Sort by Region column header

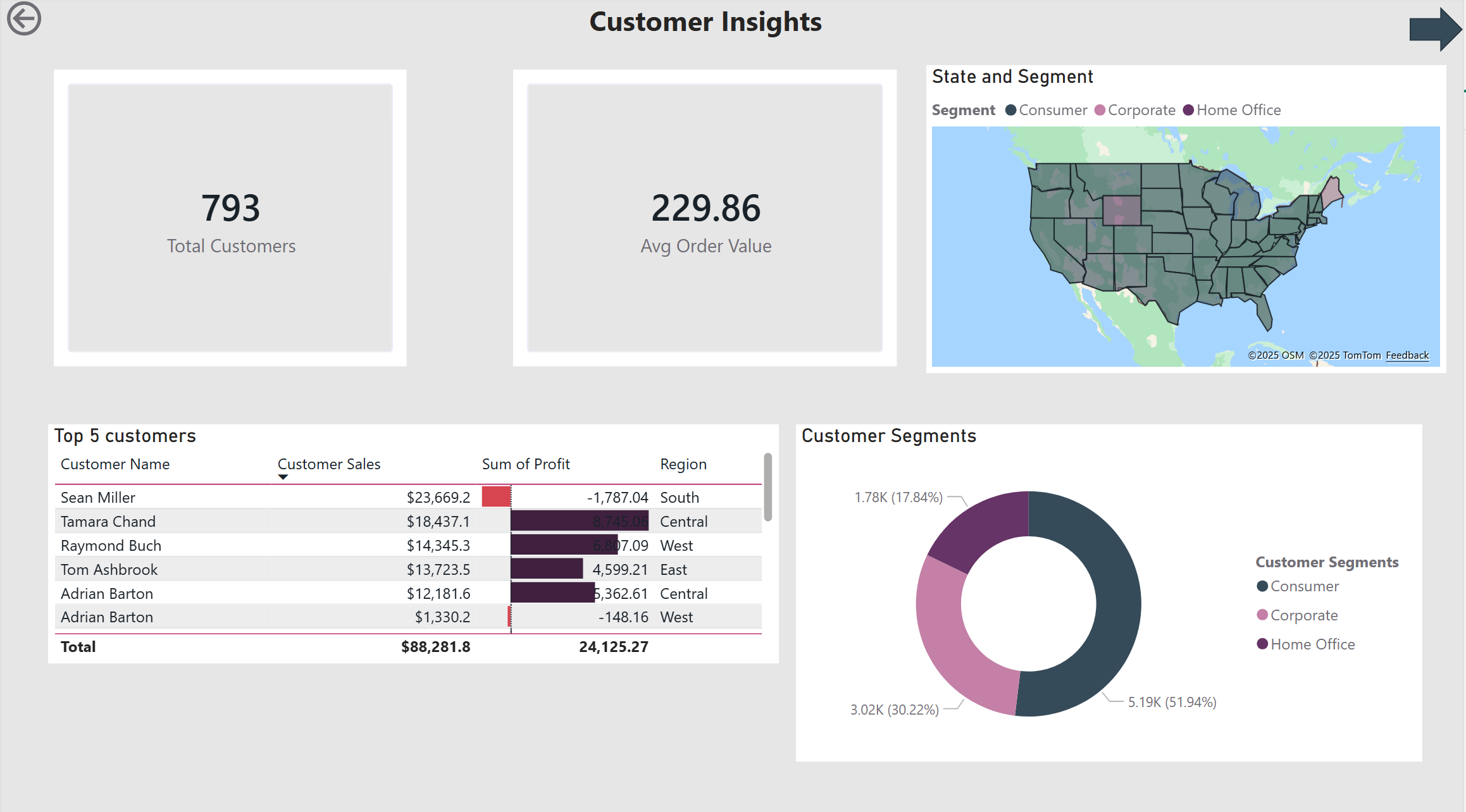point(683,464)
